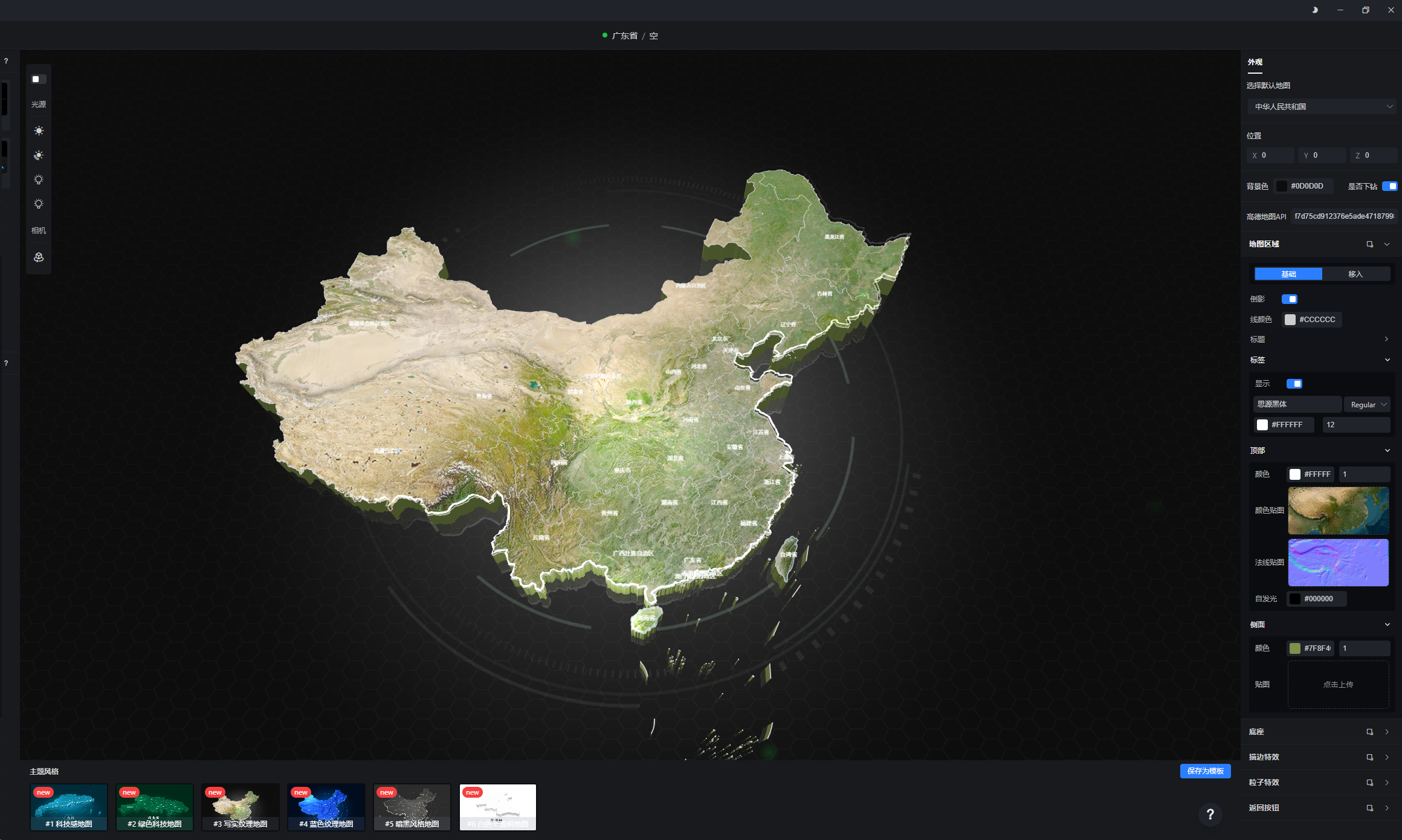Click the pop-out icon in the 粒子特效 row
This screenshot has width=1402, height=840.
pyautogui.click(x=1370, y=783)
